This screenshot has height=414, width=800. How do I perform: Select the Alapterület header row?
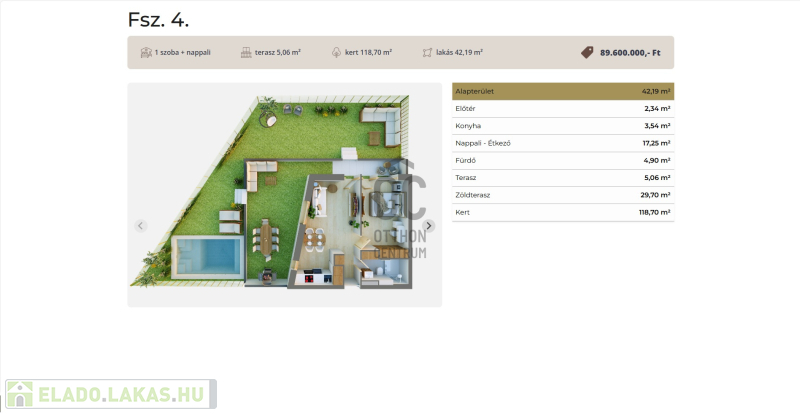point(562,91)
